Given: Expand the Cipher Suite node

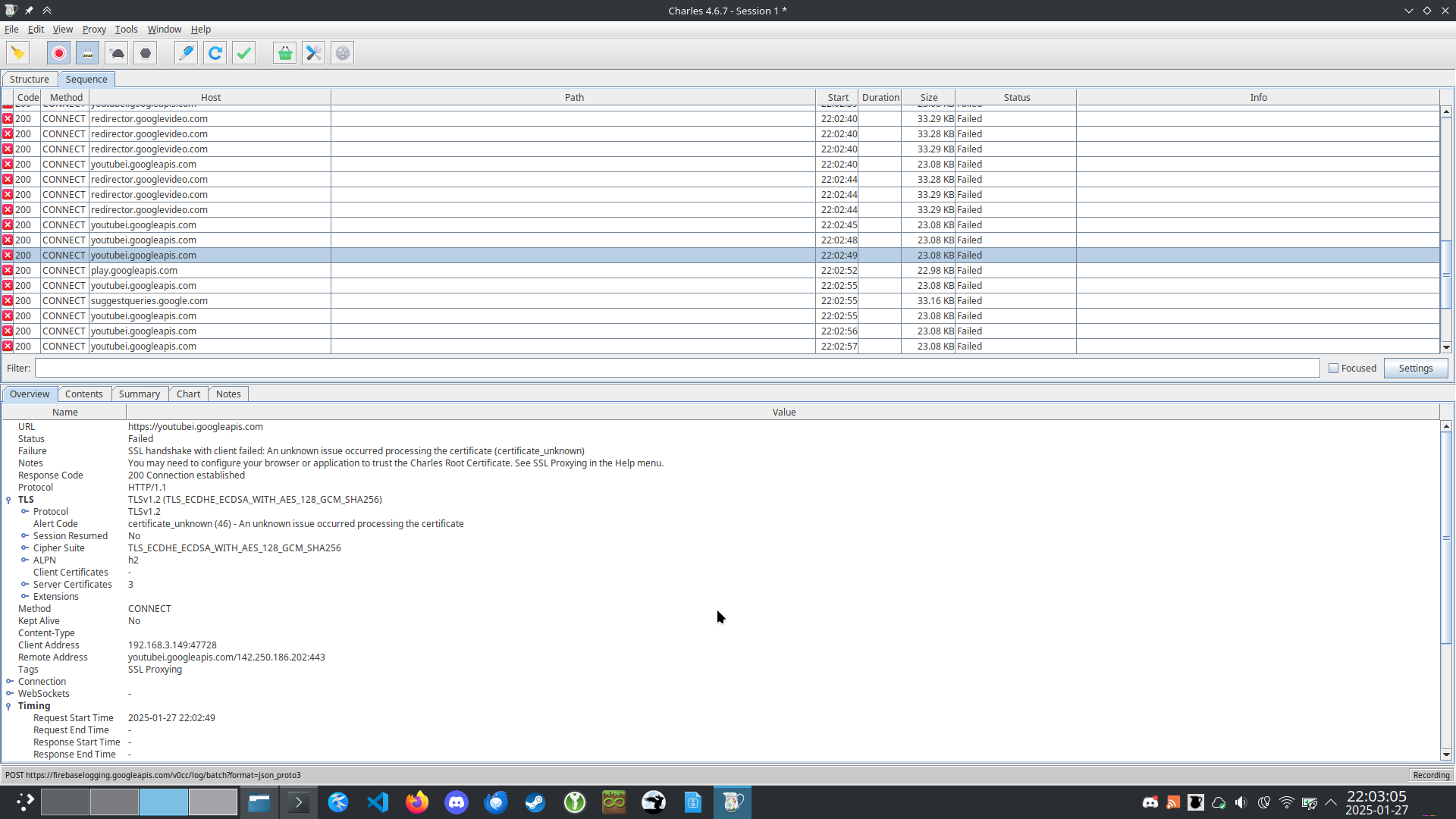Looking at the screenshot, I should [x=25, y=548].
